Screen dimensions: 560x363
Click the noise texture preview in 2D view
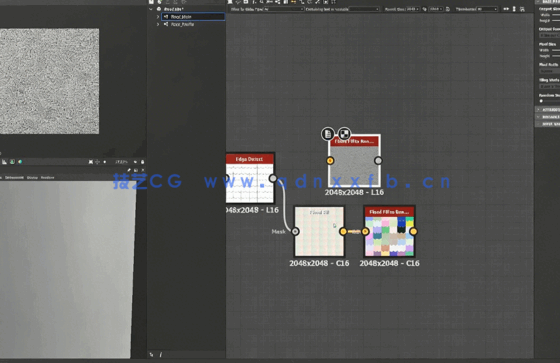pos(49,81)
